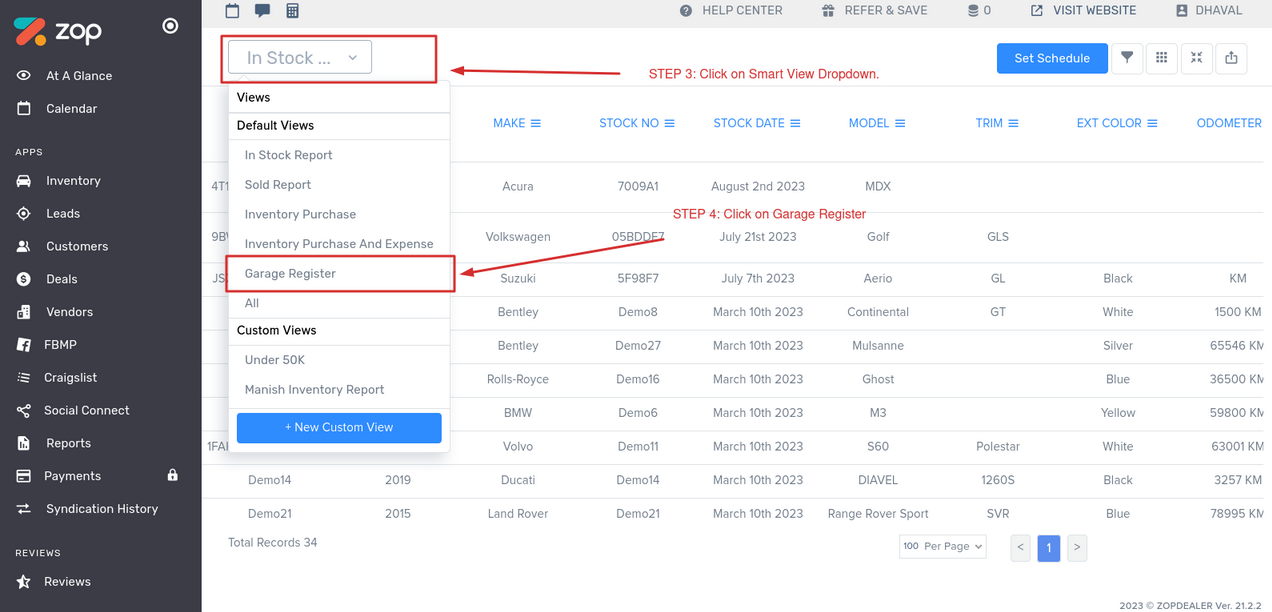Open MAKE column menu
The width and height of the screenshot is (1272, 612).
coord(536,124)
